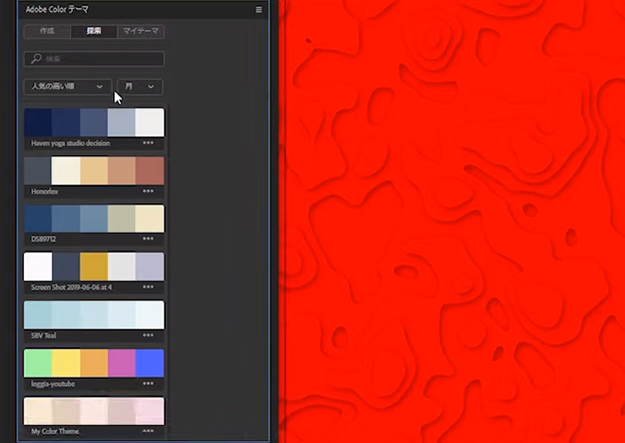Pick the magenta swatch in loggia-youtube theme

coord(122,362)
